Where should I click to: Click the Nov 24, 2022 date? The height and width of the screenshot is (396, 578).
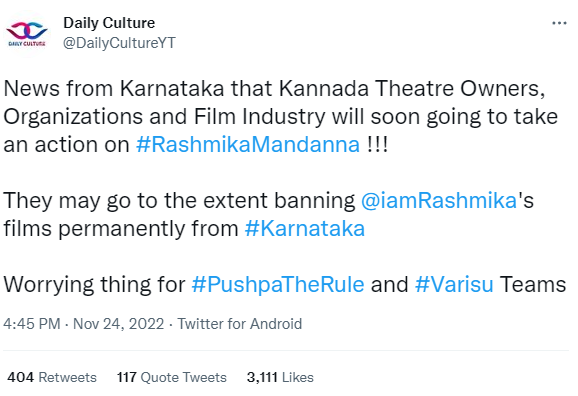click(x=118, y=324)
